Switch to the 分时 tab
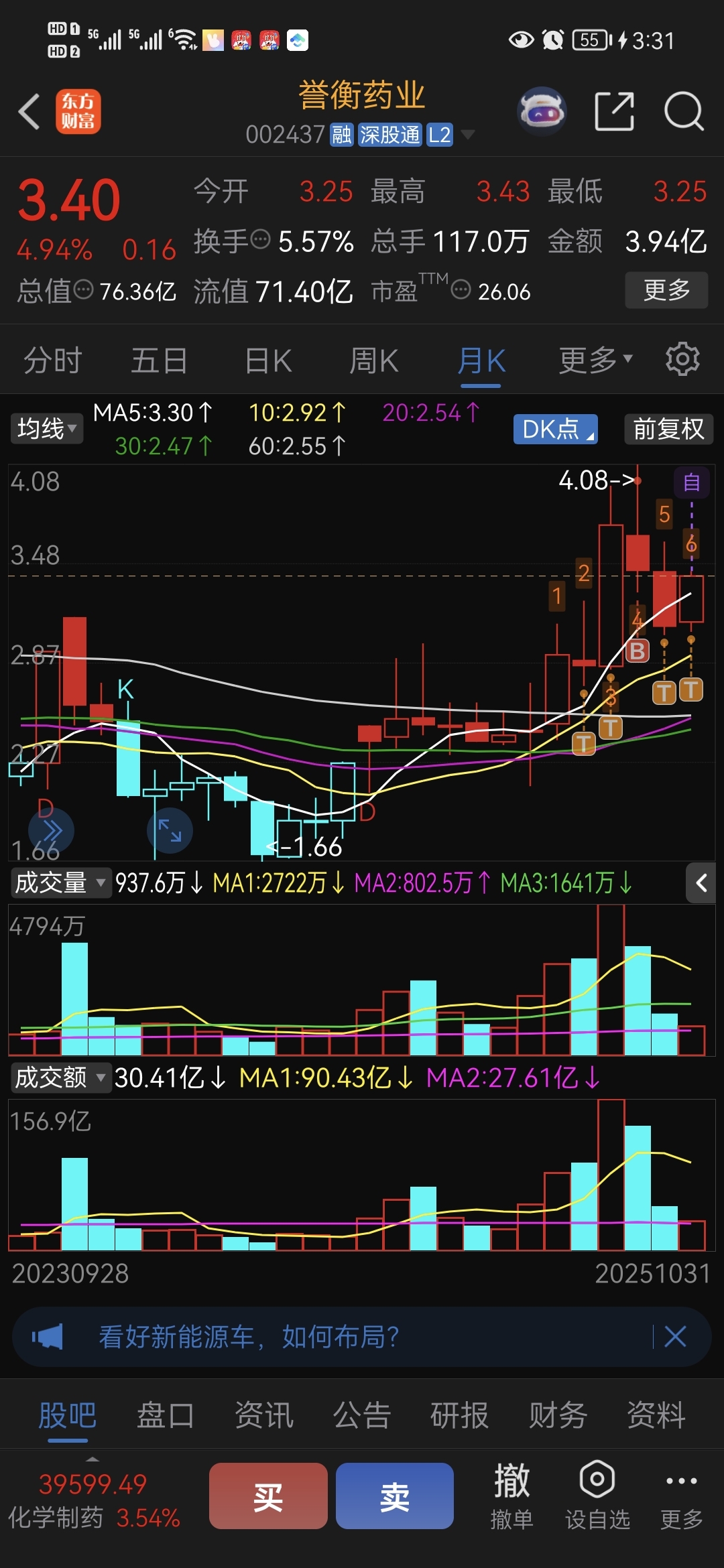This screenshot has width=724, height=1568. pyautogui.click(x=52, y=361)
